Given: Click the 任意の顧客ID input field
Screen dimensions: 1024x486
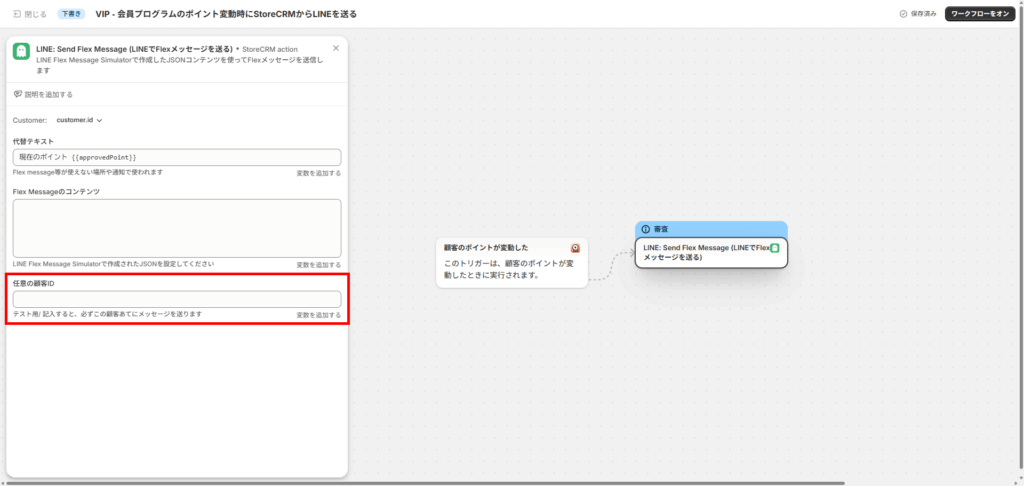Looking at the screenshot, I should 177,299.
